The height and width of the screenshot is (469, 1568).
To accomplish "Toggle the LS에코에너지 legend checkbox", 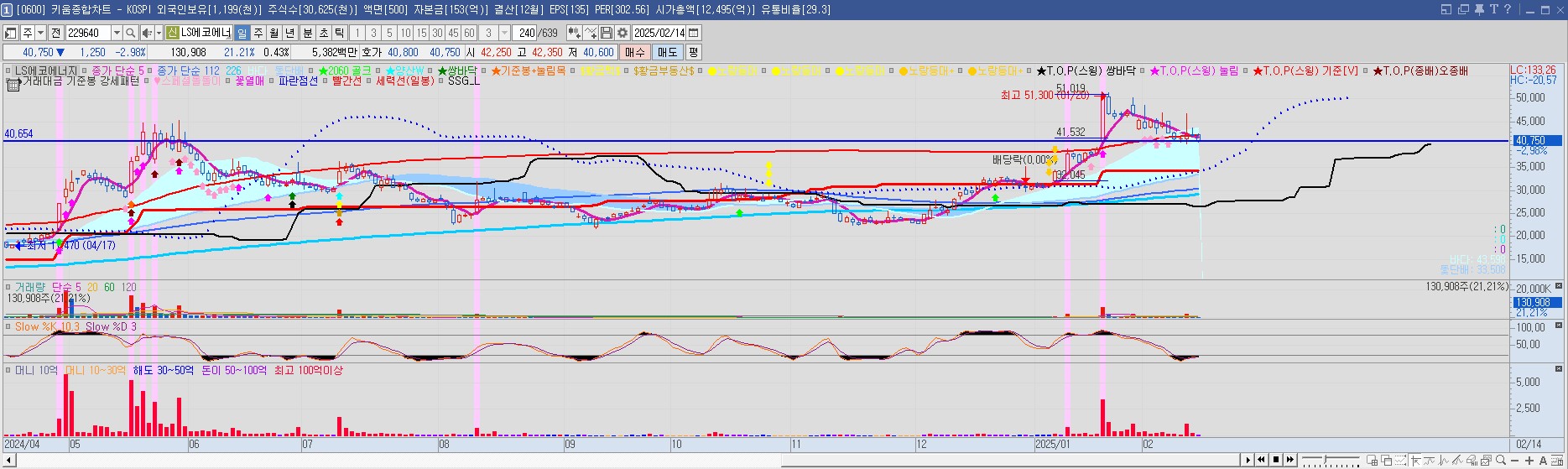I will (8, 70).
